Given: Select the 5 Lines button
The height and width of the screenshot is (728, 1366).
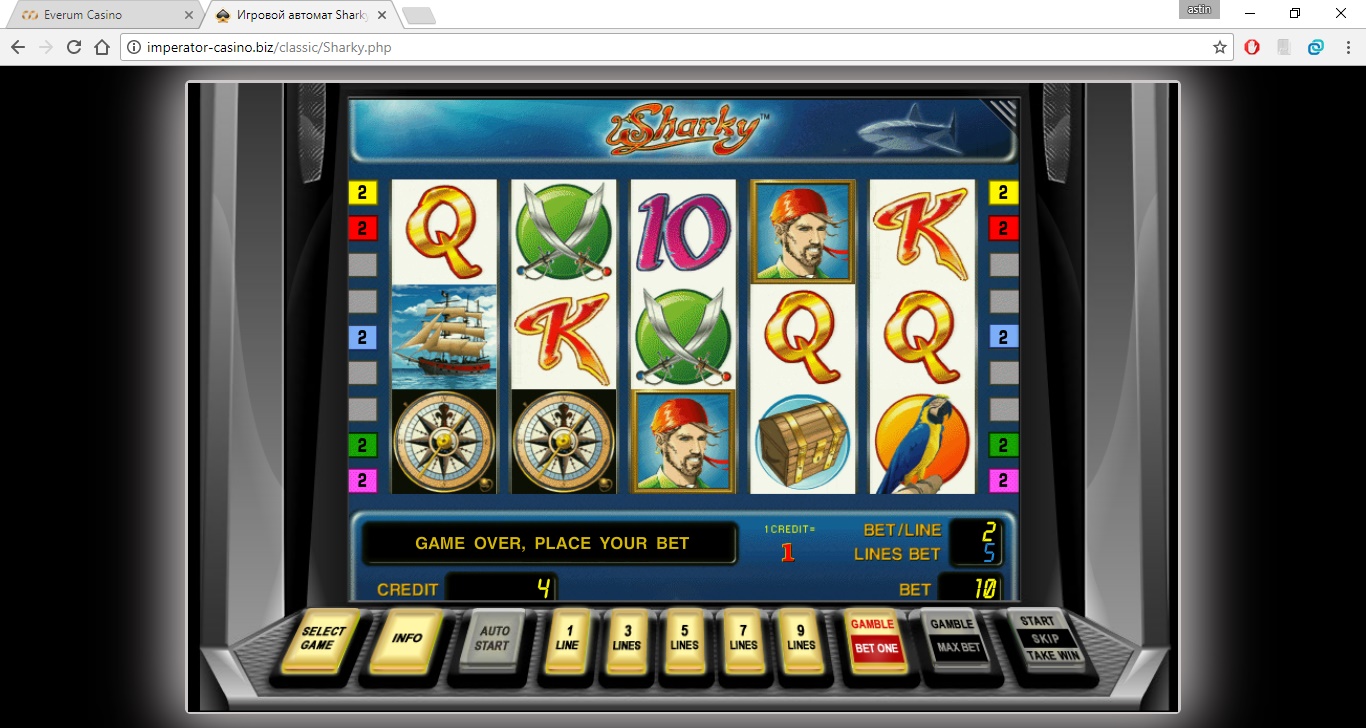Looking at the screenshot, I should pyautogui.click(x=685, y=640).
